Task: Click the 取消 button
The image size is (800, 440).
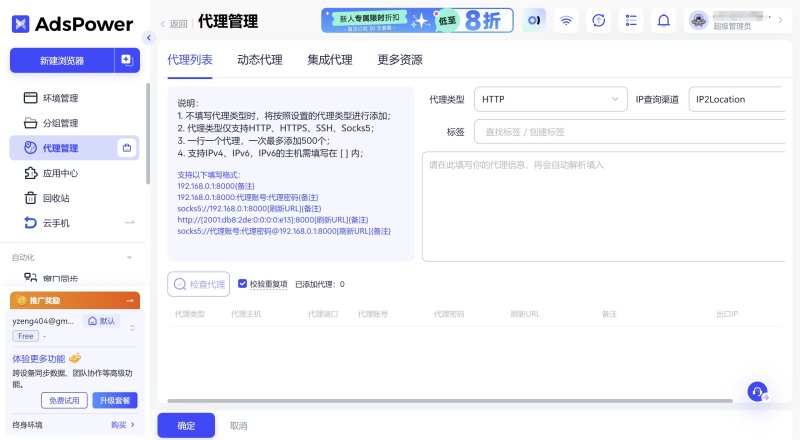Action: pos(238,426)
